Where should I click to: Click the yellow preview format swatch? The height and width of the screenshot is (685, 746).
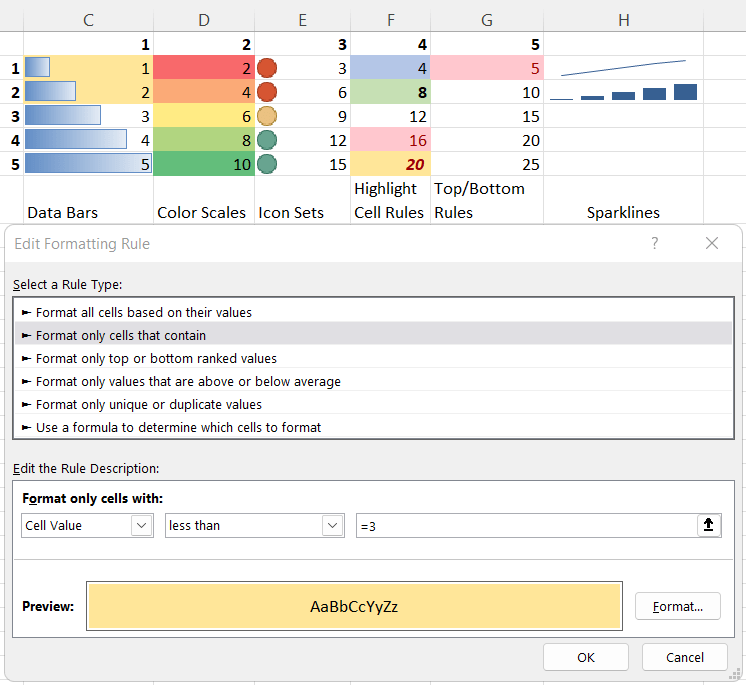tap(354, 606)
